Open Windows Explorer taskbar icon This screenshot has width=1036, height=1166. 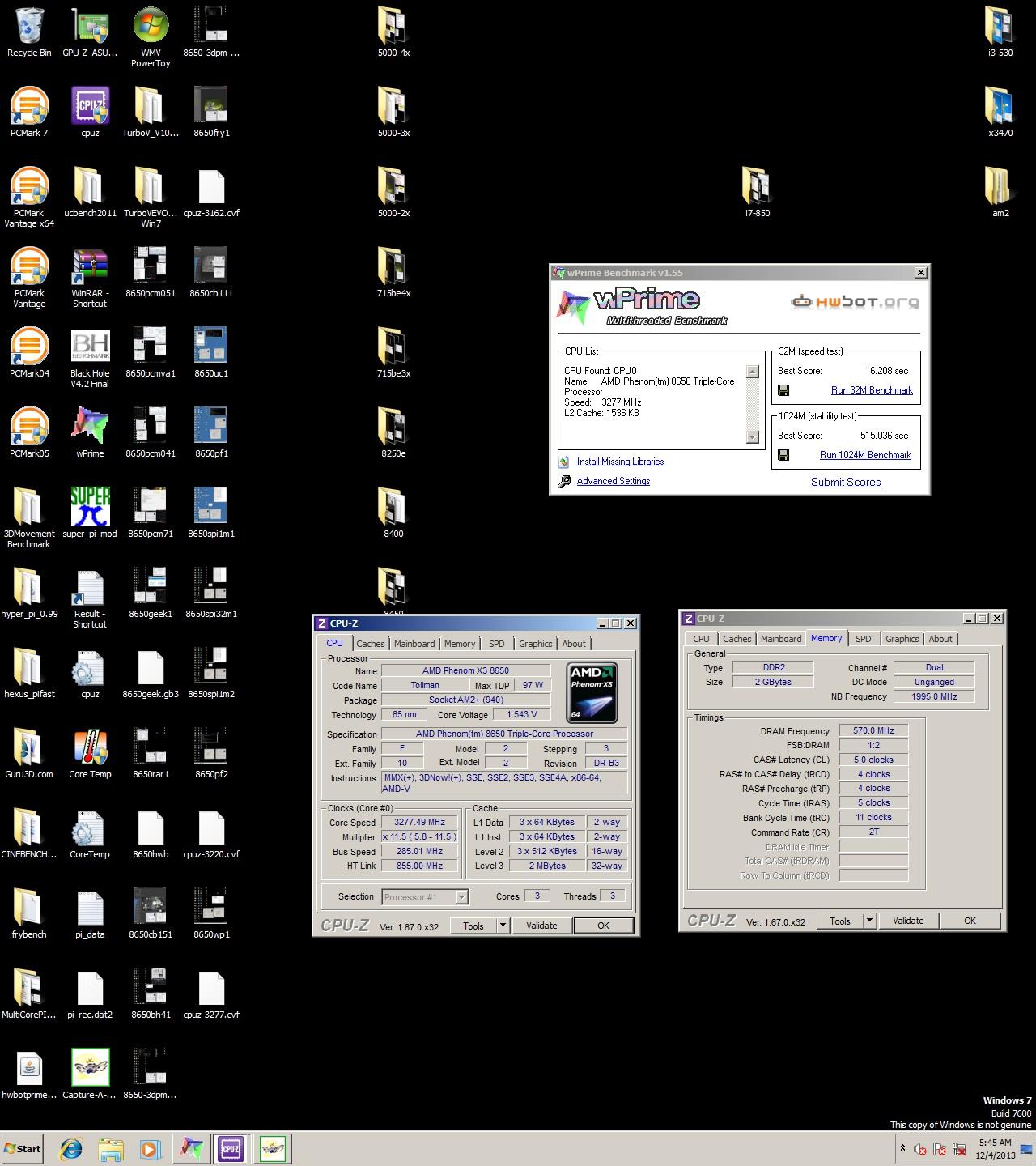tap(110, 1148)
